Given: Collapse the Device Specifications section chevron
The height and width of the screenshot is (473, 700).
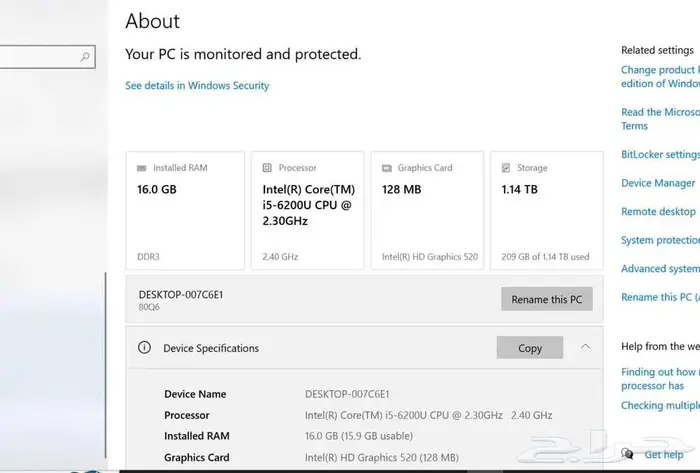Looking at the screenshot, I should click(585, 347).
